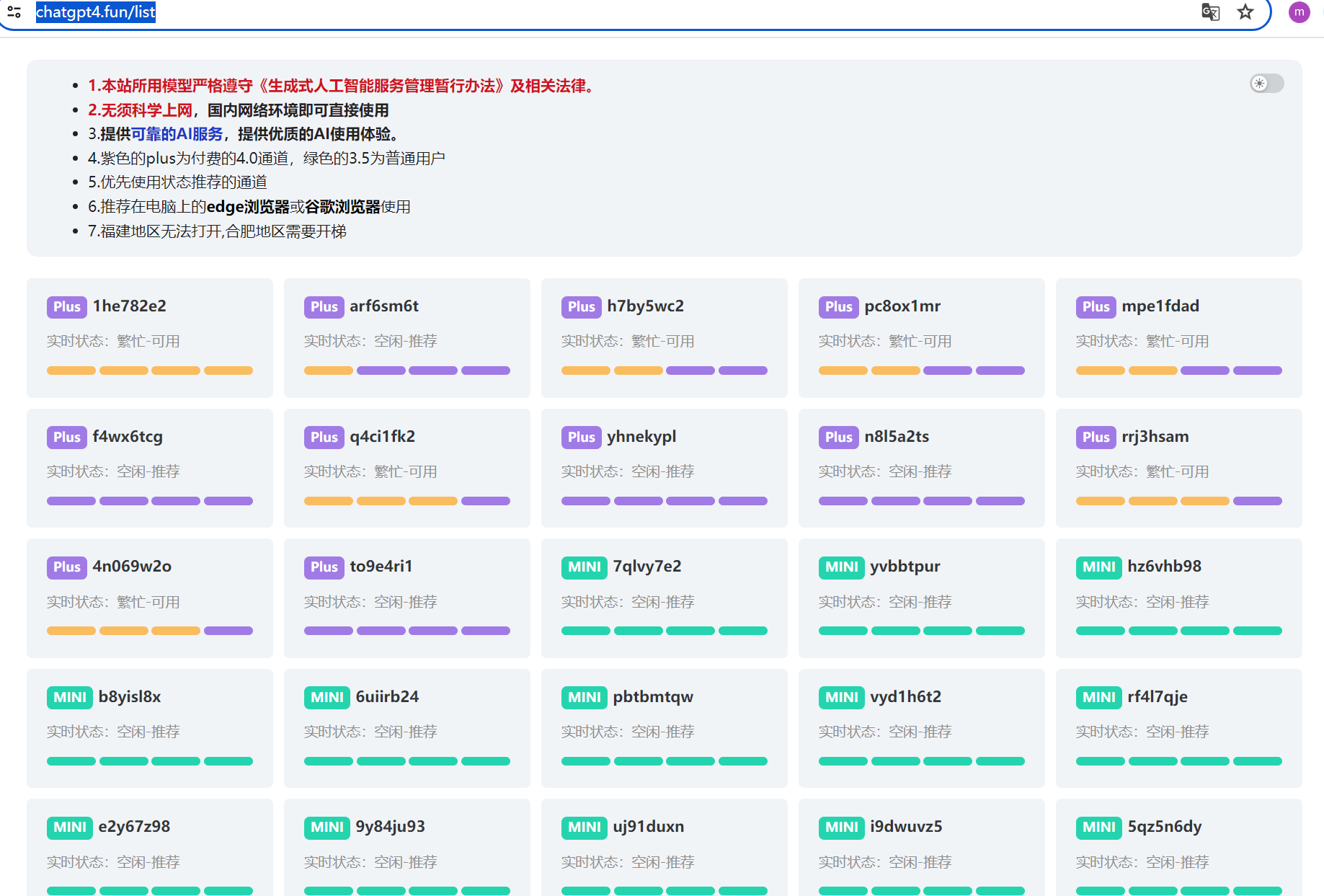Click the MINI badge beside hz6vhb98
The image size is (1324, 896).
(x=1099, y=567)
